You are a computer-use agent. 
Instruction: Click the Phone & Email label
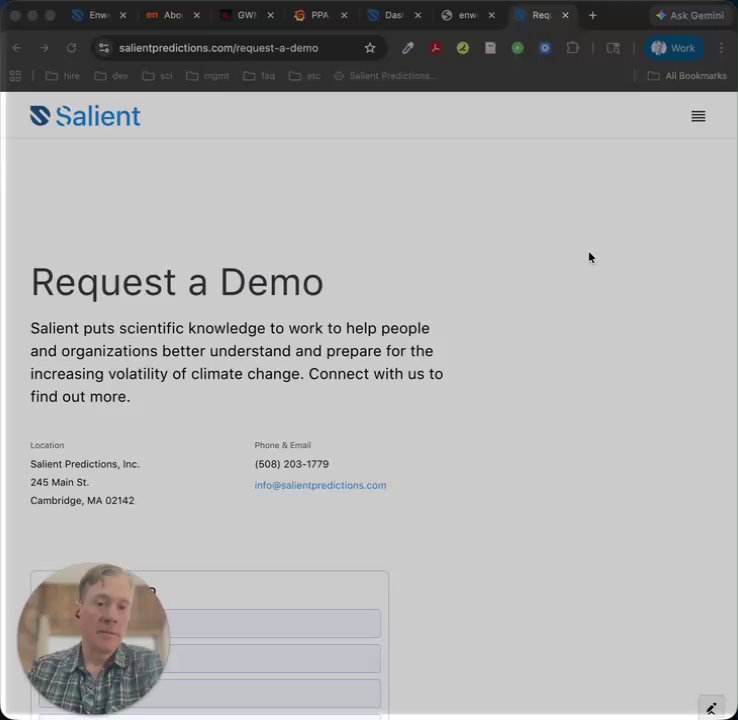click(x=282, y=445)
